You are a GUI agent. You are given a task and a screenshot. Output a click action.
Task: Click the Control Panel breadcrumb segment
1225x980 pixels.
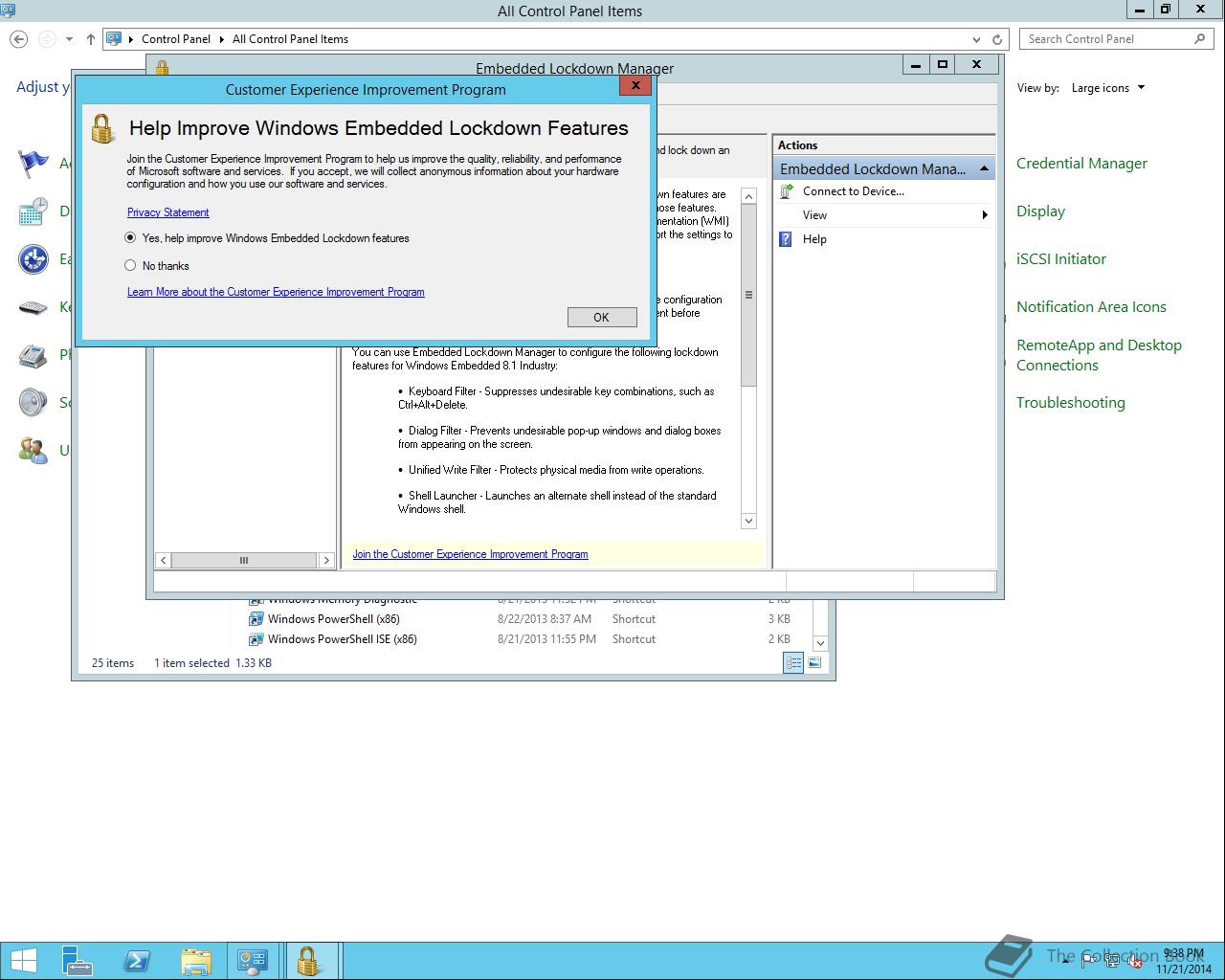[x=175, y=39]
